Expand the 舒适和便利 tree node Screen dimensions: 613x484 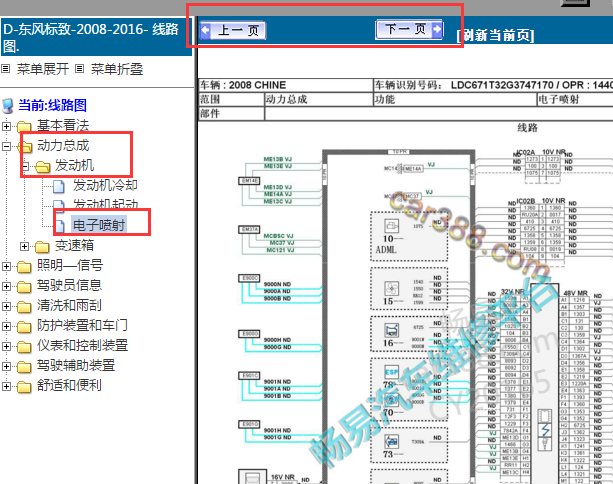point(6,386)
